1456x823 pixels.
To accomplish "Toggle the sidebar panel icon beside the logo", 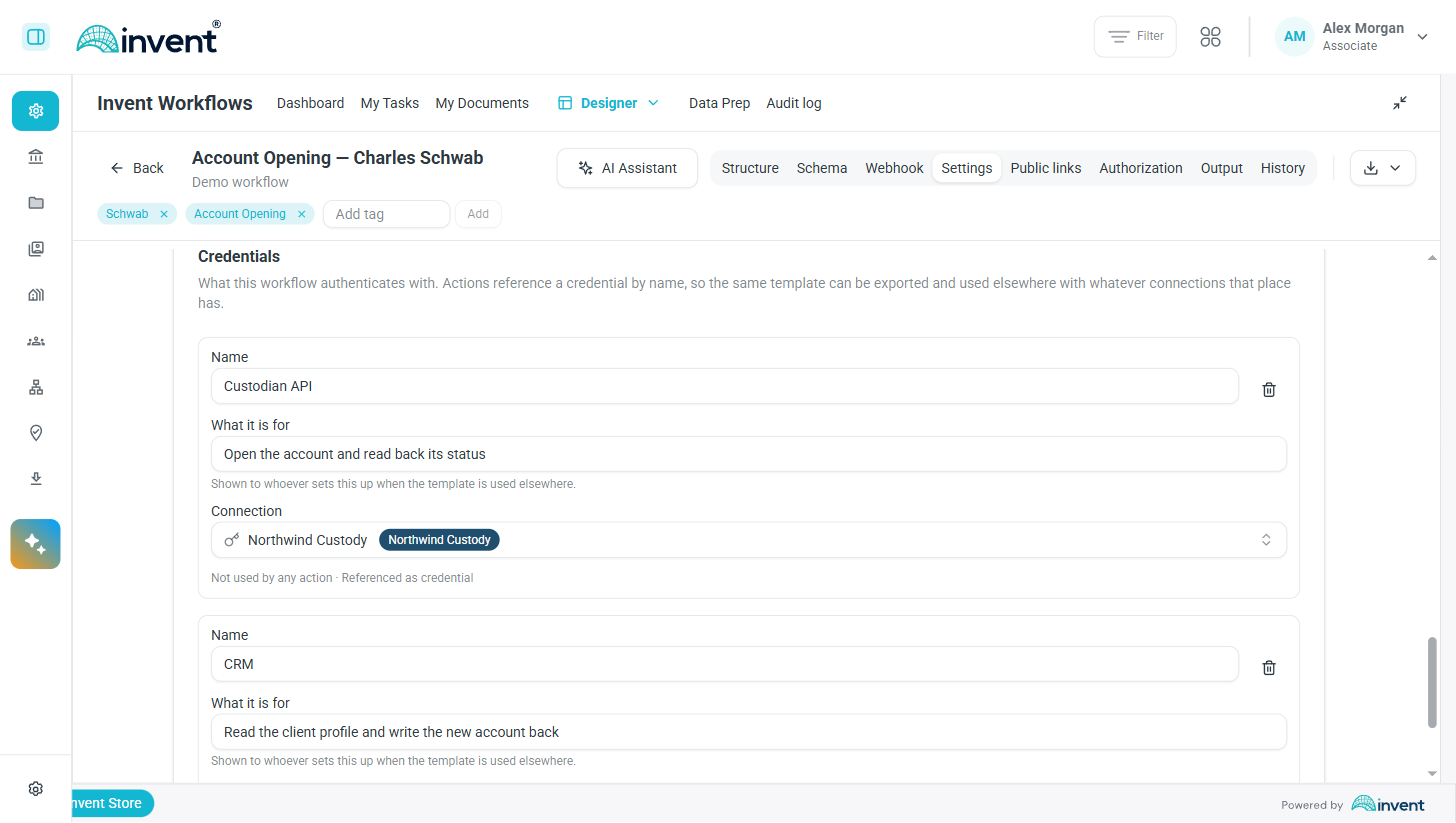I will (36, 37).
